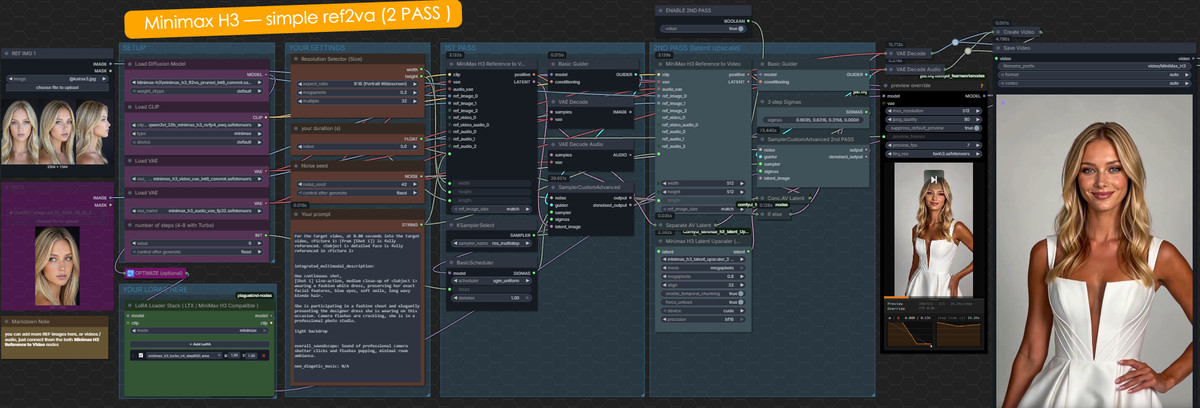Open the type dropdown in Load CLIP
The width and height of the screenshot is (1200, 408).
[x=195, y=133]
